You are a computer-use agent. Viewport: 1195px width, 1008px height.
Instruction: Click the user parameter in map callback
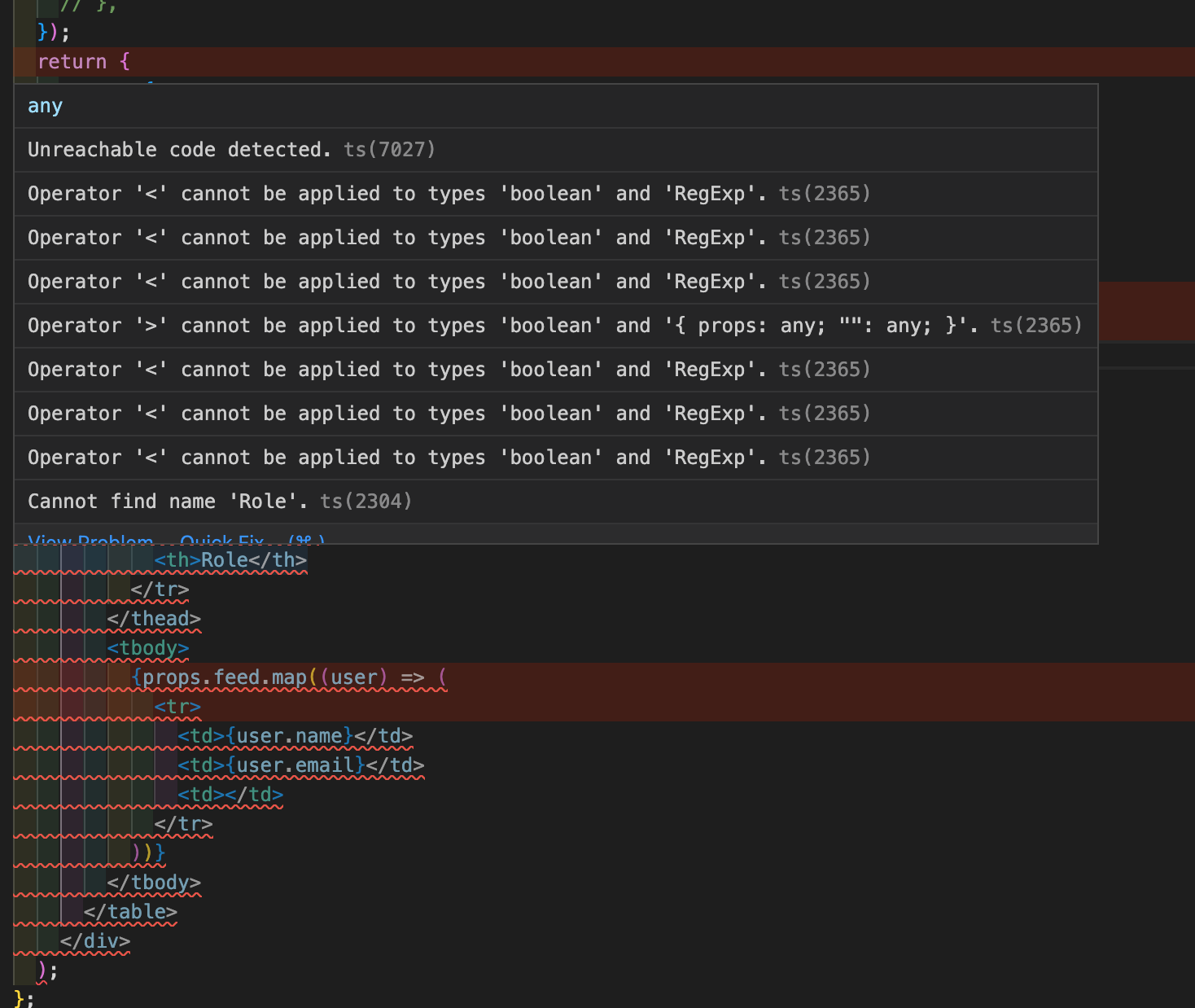354,677
